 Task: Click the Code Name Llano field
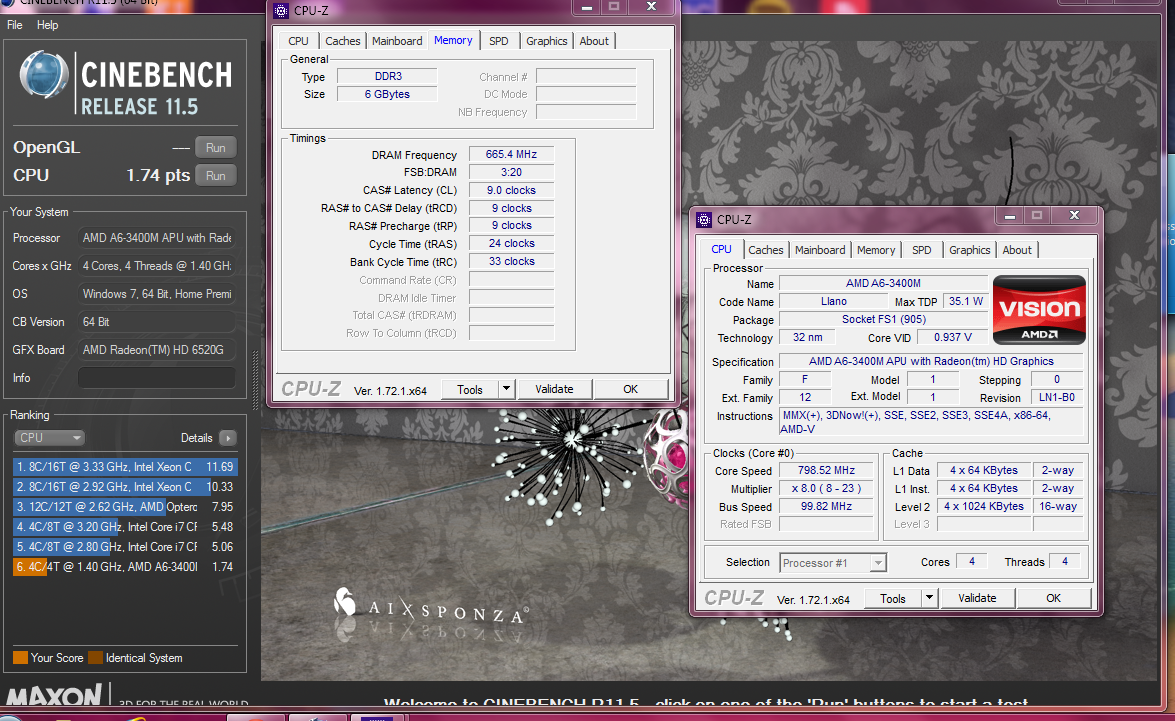coord(833,301)
